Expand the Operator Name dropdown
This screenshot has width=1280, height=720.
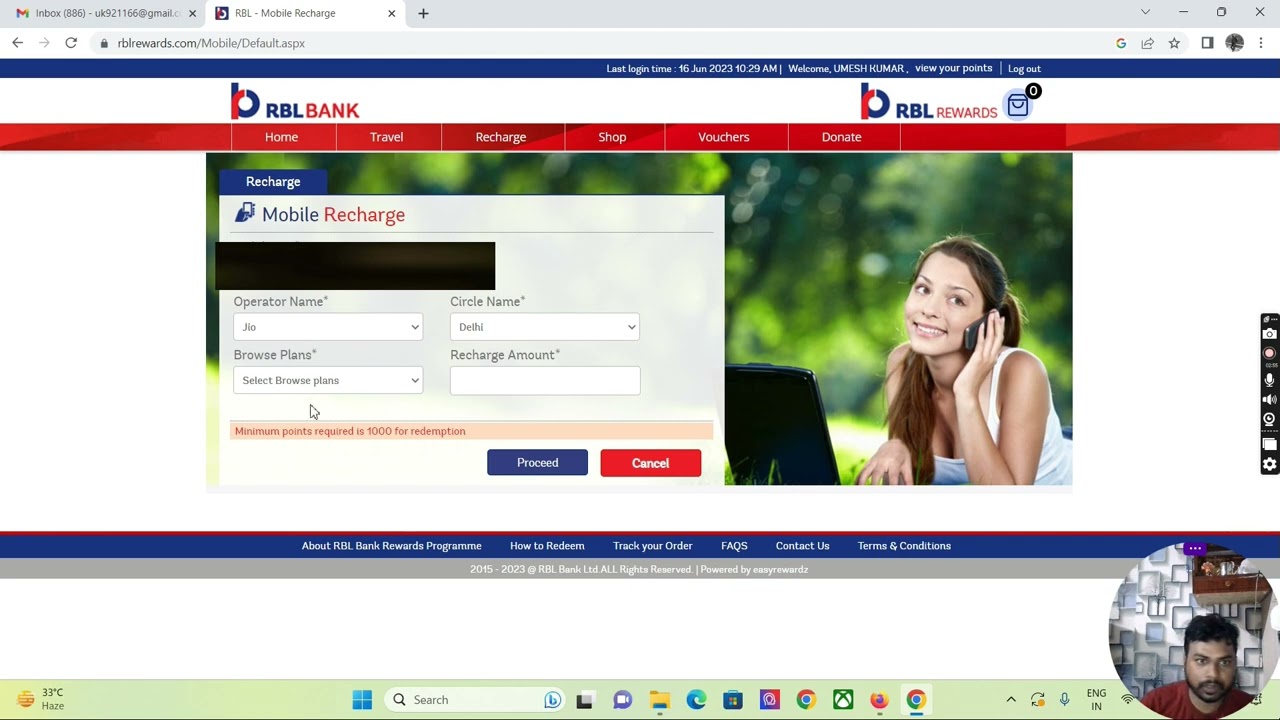pyautogui.click(x=328, y=327)
